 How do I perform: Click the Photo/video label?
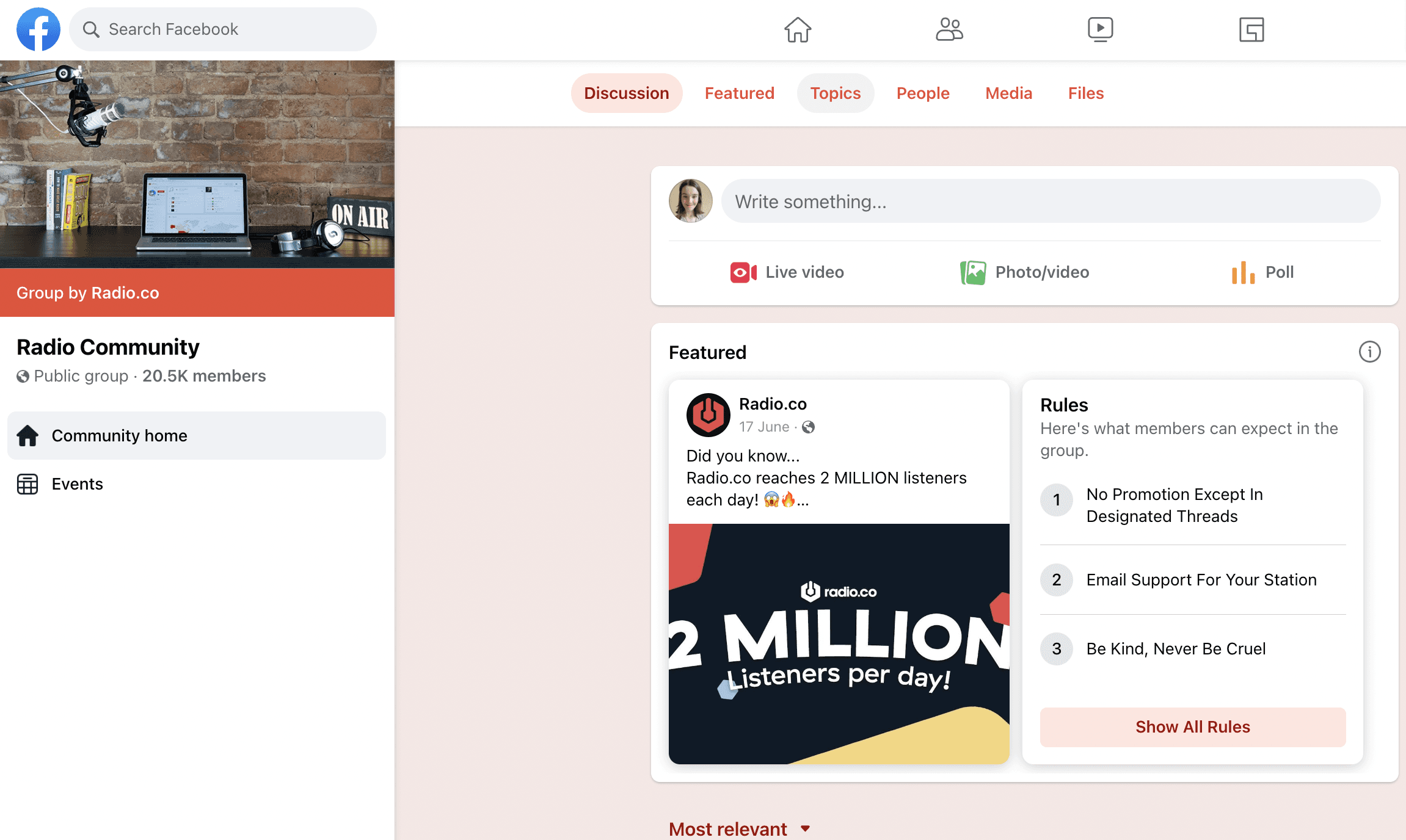(x=1043, y=272)
